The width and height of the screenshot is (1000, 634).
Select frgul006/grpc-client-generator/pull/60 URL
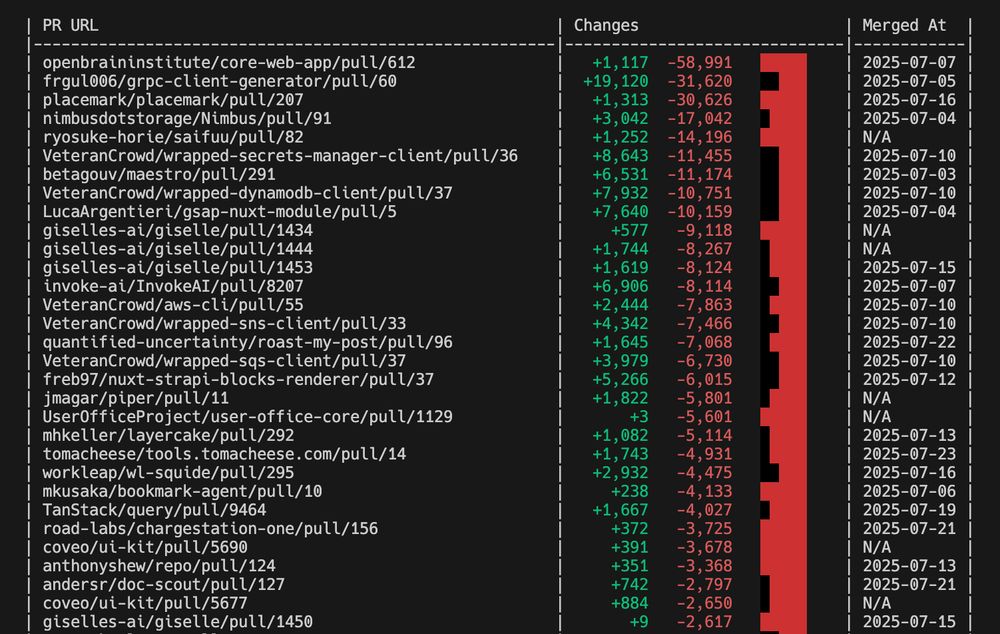219,81
